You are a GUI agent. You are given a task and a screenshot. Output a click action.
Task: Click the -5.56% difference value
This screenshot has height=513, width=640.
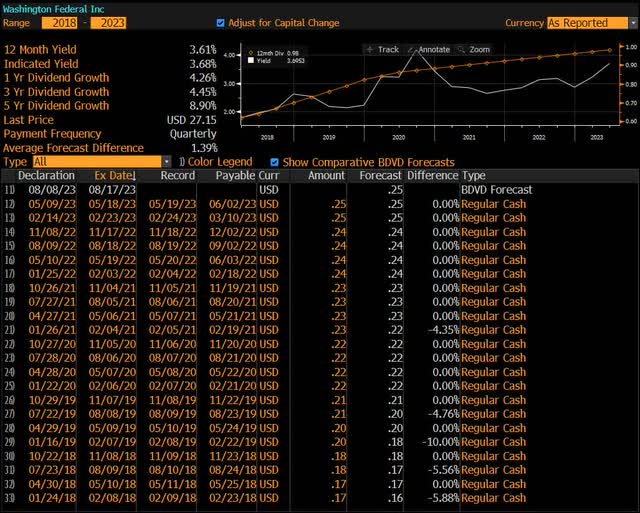pyautogui.click(x=444, y=470)
